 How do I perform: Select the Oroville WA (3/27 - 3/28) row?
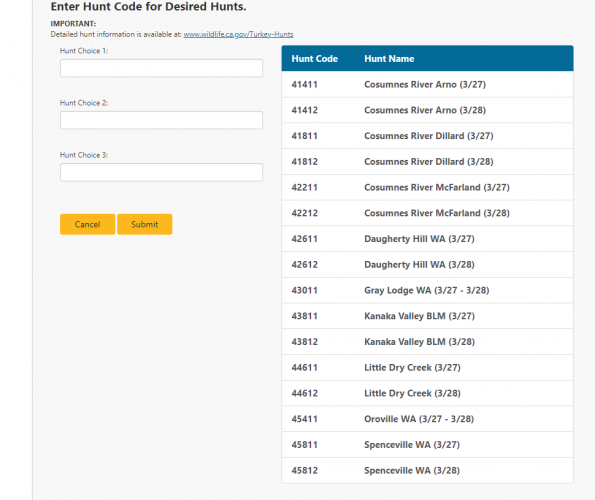click(x=427, y=419)
